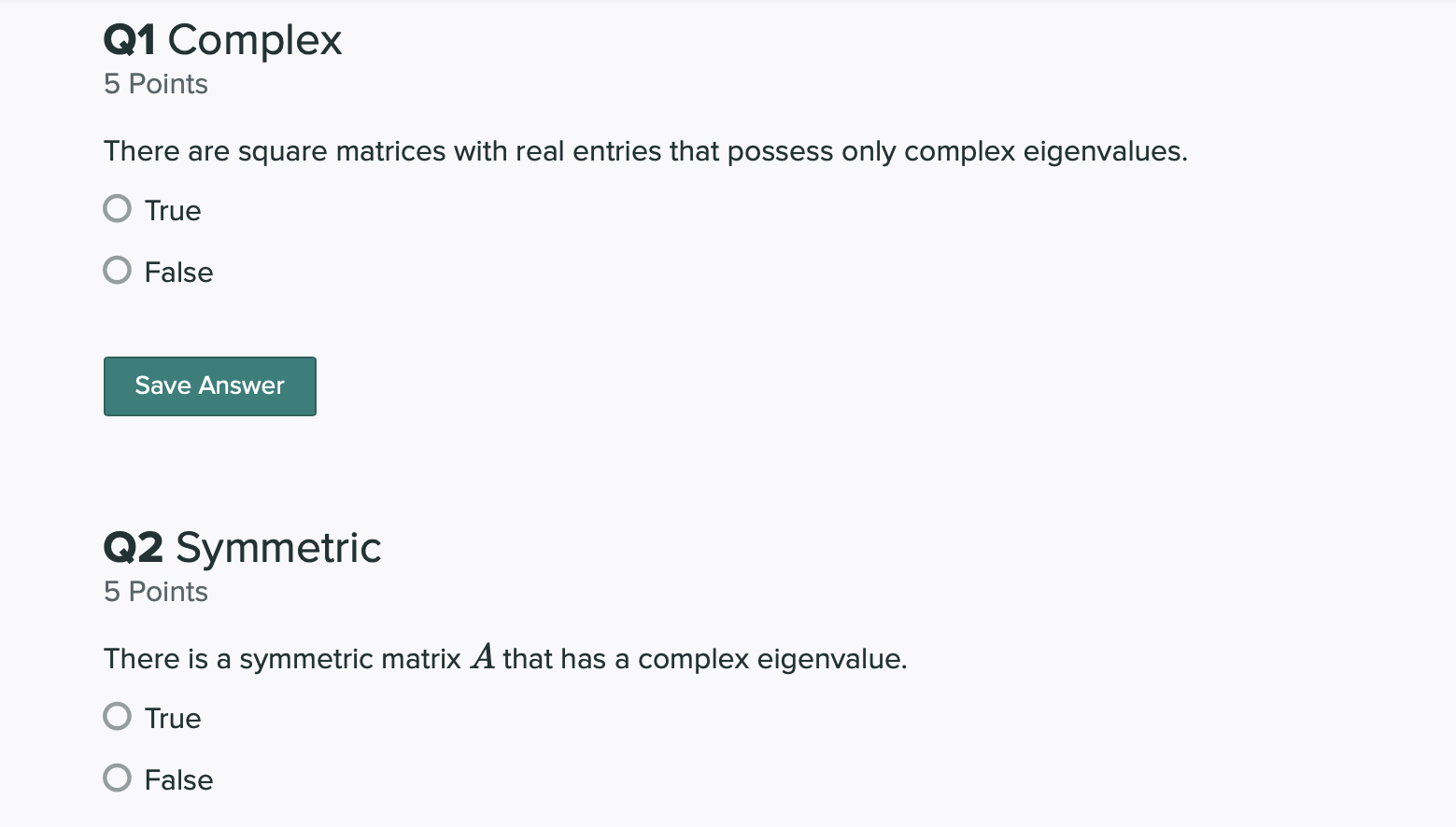Click the bold Q1 question number
1456x827 pixels.
pyautogui.click(x=130, y=40)
